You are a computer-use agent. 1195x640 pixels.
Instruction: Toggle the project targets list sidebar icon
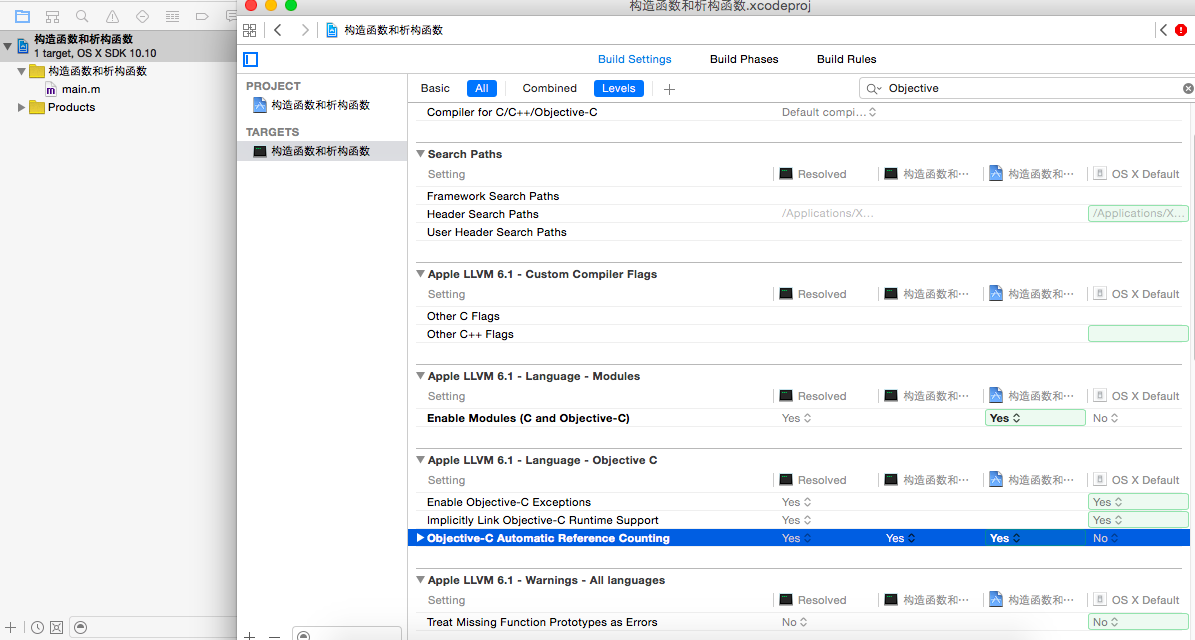point(251,59)
